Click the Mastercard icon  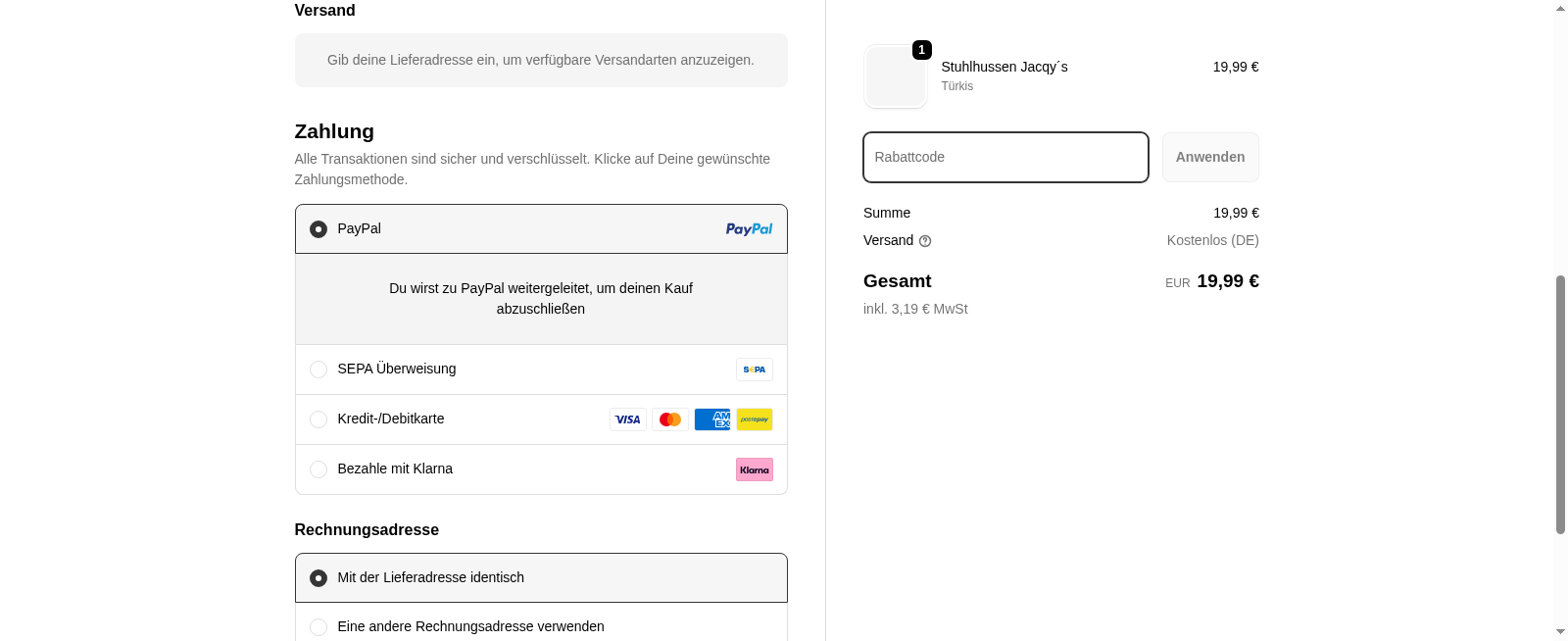[670, 419]
